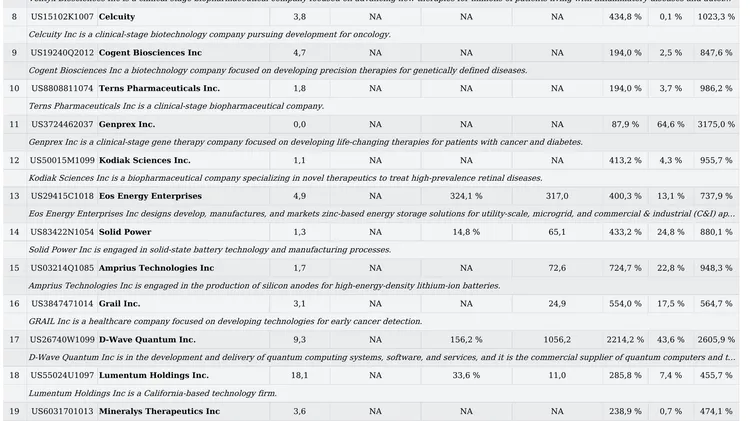Click ISIN code US15102K1007
This screenshot has width=750, height=421.
click(62, 17)
